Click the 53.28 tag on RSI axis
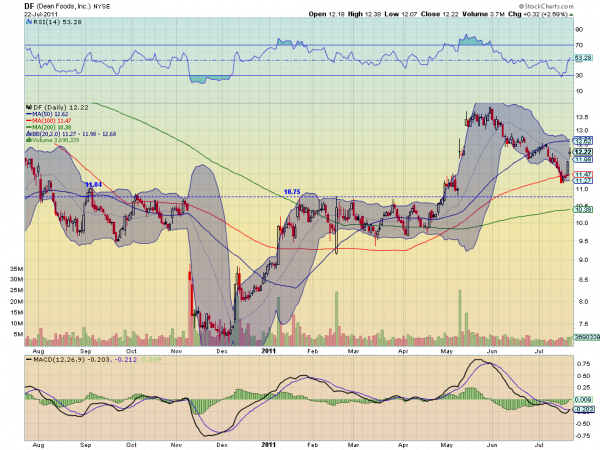The image size is (600, 450). (x=583, y=58)
